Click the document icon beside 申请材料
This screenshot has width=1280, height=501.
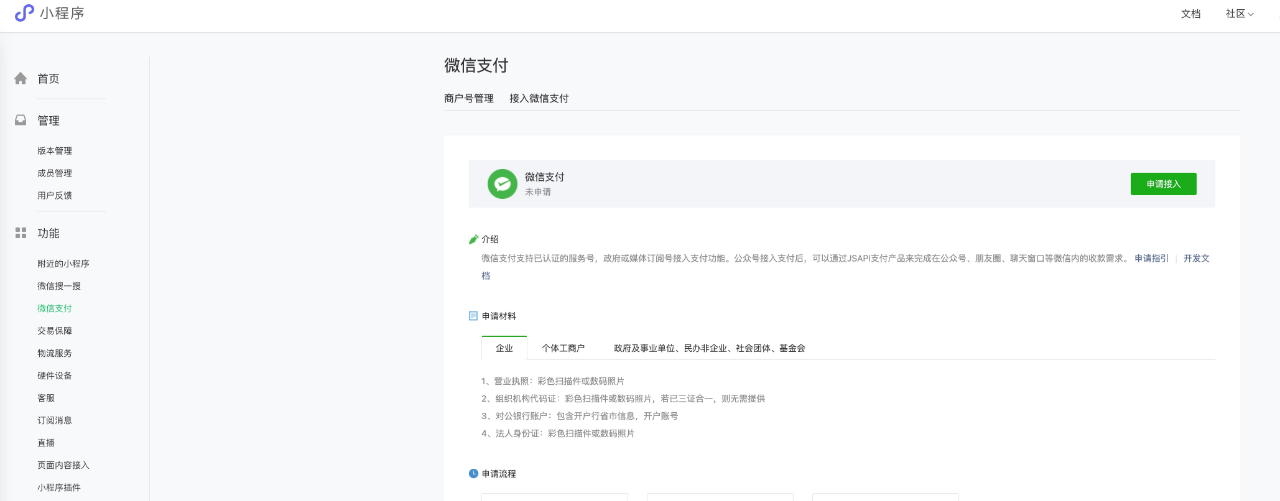474,316
